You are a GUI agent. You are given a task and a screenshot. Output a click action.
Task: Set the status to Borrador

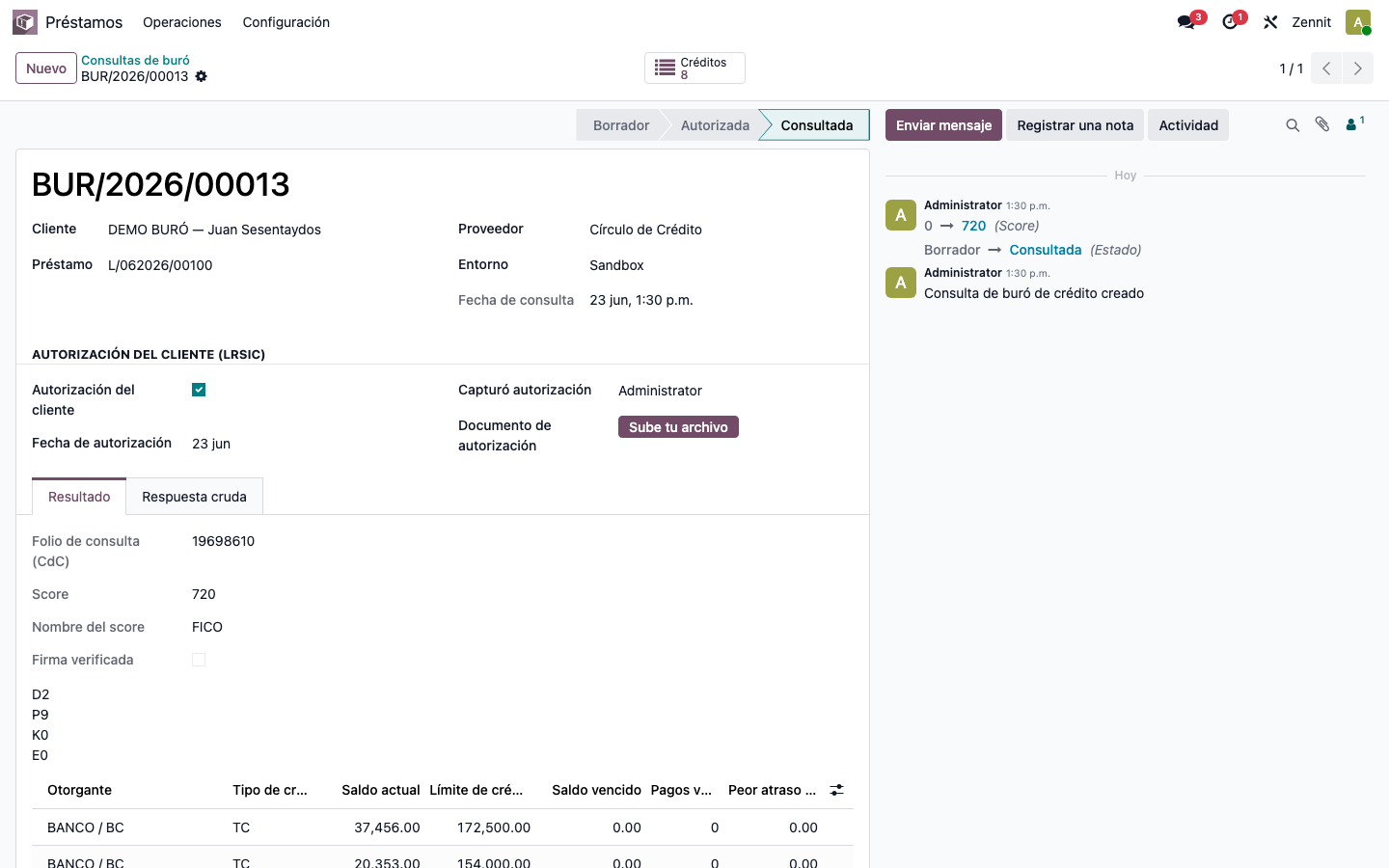(621, 125)
